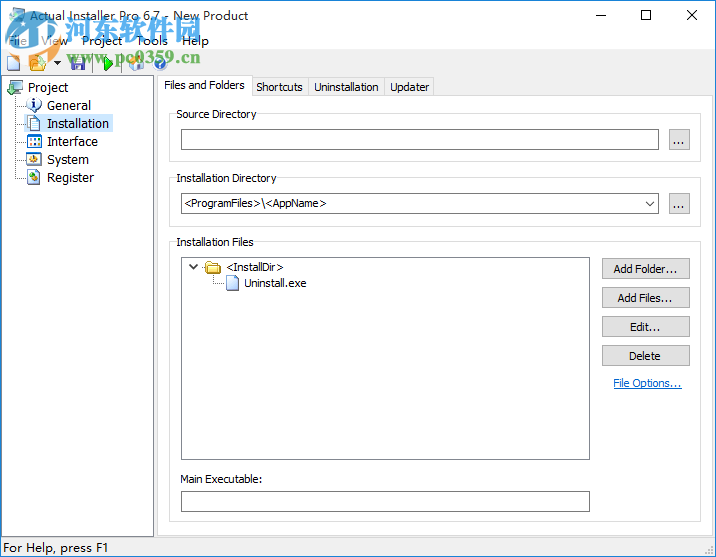Image resolution: width=716 pixels, height=557 pixels.
Task: Click the green Build play icon
Action: [x=108, y=63]
